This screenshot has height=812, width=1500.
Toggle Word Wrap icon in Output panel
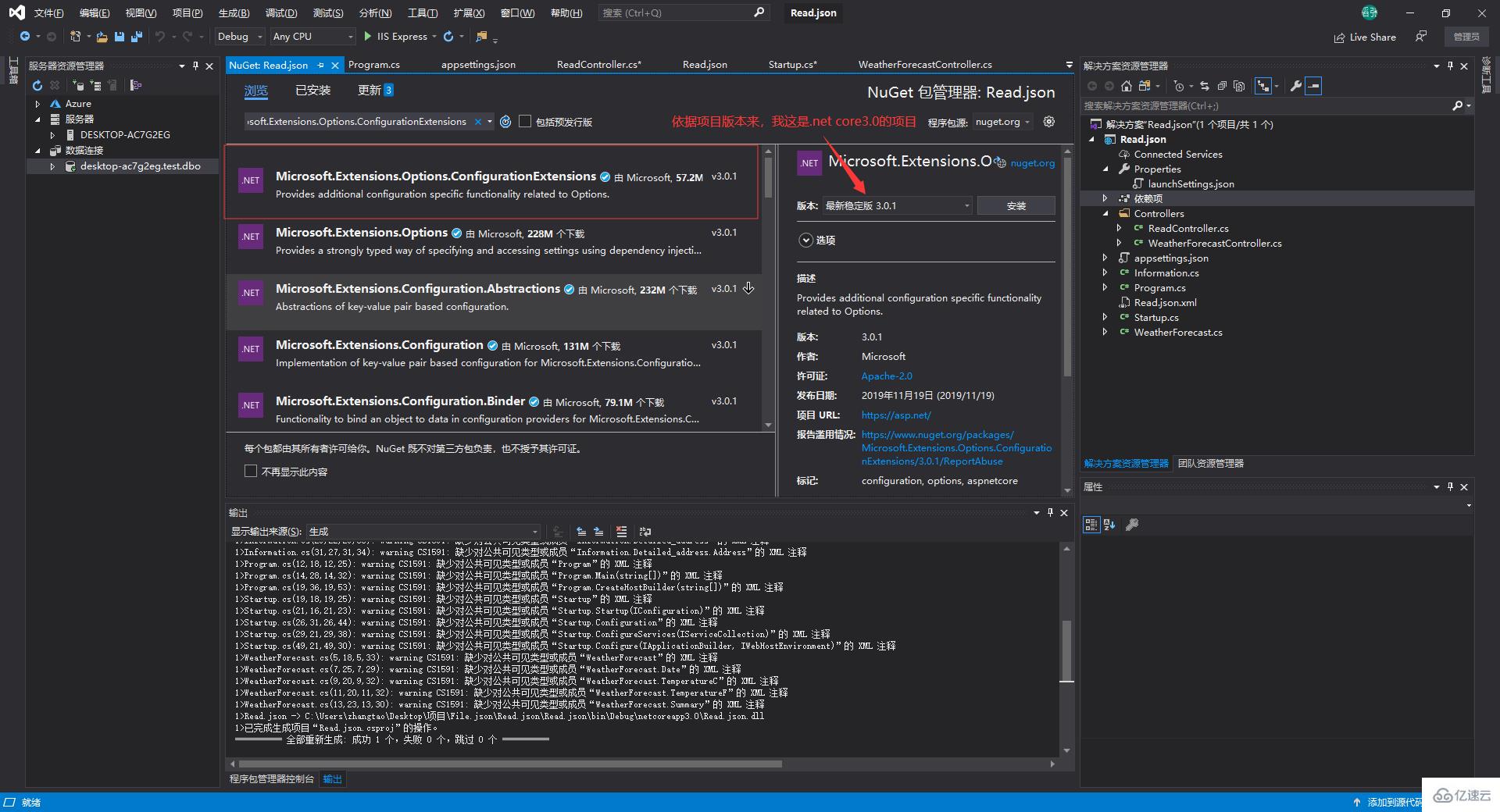[645, 532]
